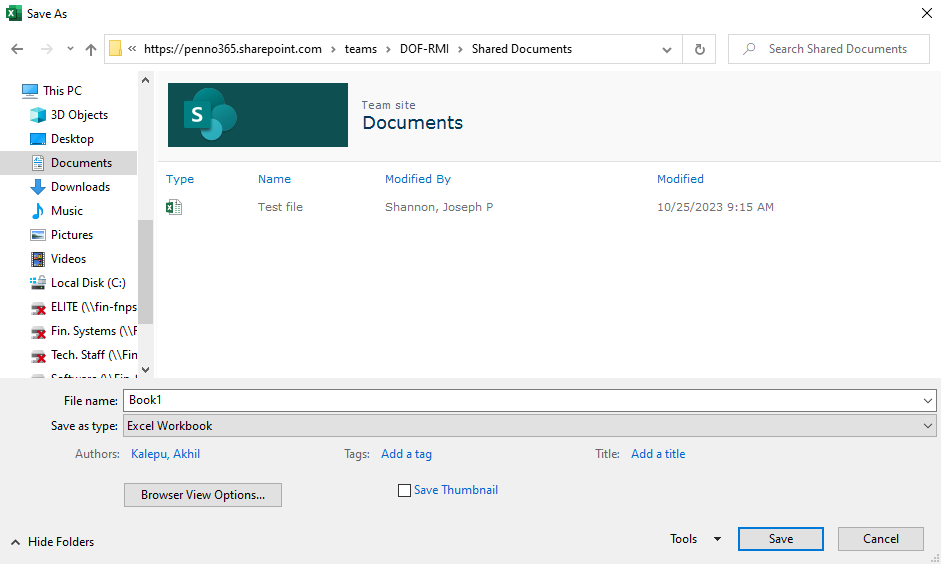Click Add a title link
This screenshot has width=941, height=564.
point(658,454)
